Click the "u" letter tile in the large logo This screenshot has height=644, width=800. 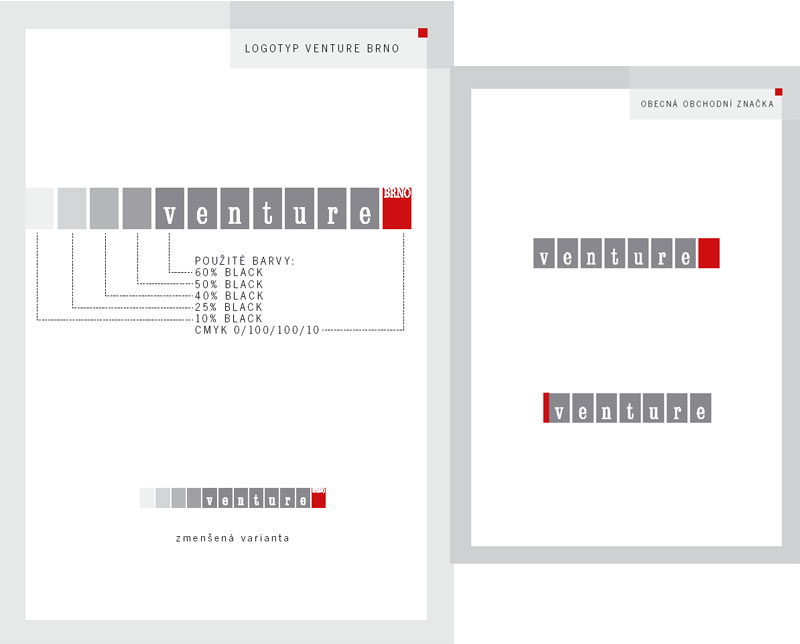point(299,208)
